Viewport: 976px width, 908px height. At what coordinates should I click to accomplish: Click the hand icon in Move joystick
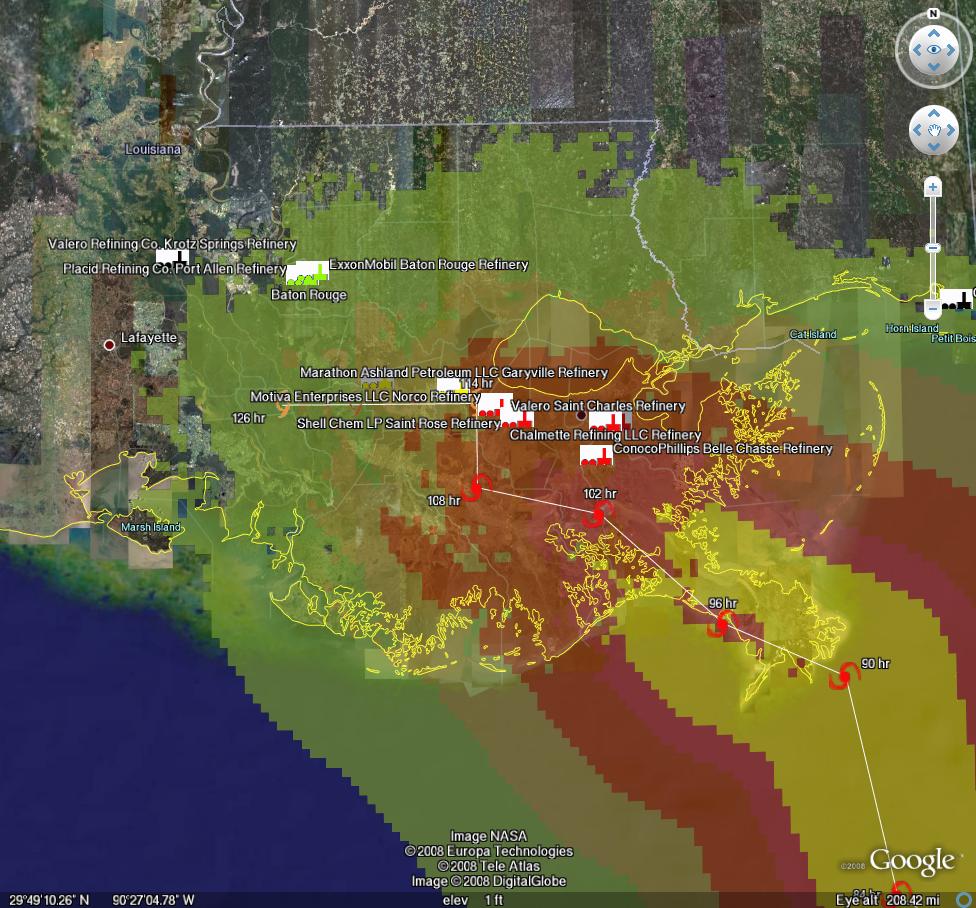pyautogui.click(x=934, y=130)
